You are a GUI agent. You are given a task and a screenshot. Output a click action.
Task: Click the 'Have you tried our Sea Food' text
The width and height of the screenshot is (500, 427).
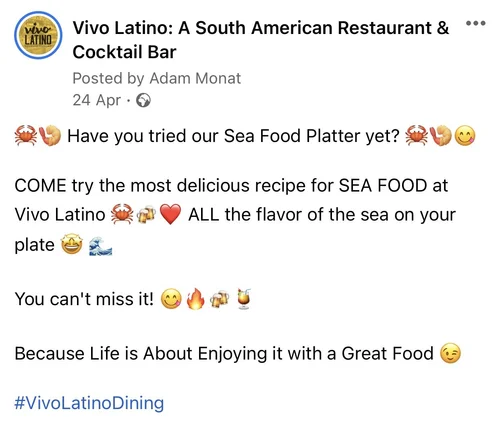pyautogui.click(x=185, y=136)
